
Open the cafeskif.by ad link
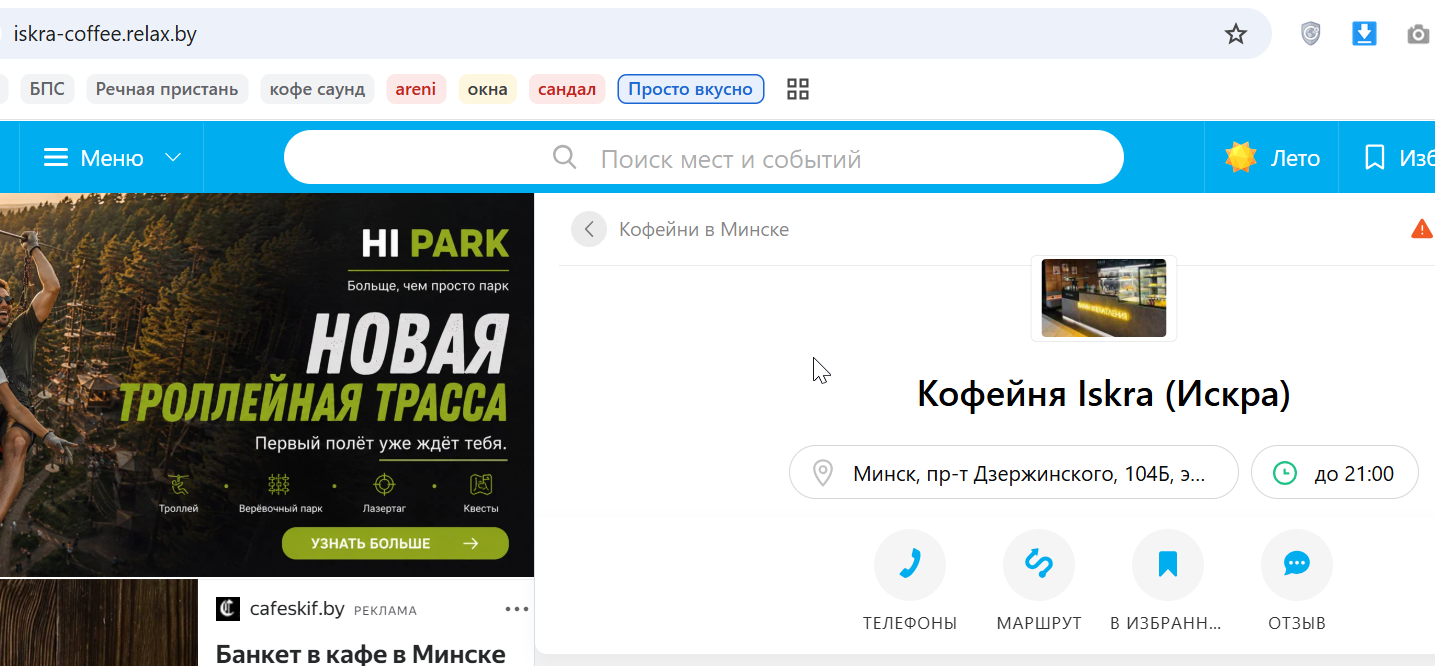(297, 609)
